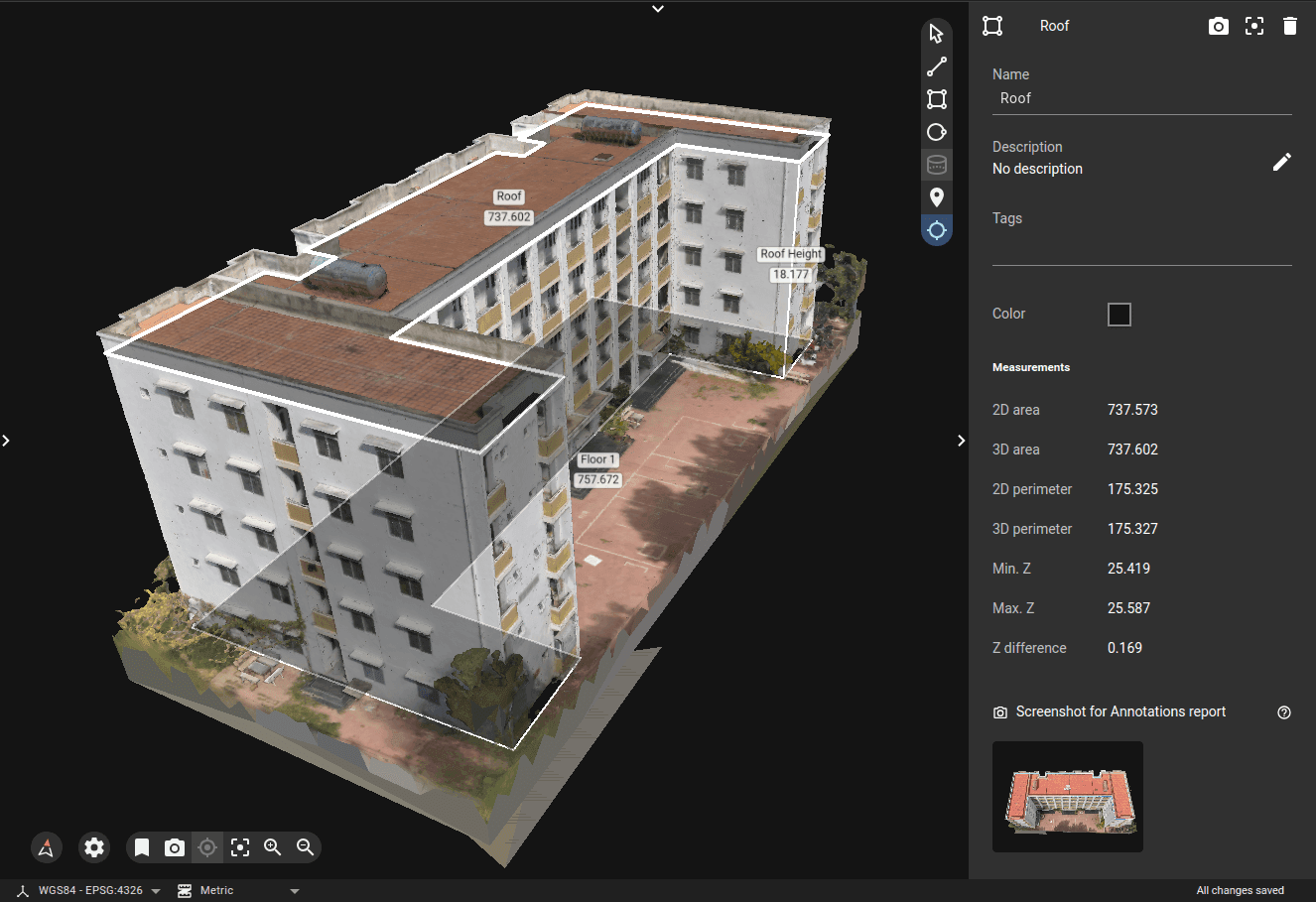Click the north compass orientation button
This screenshot has width=1316, height=902.
pyautogui.click(x=46, y=847)
